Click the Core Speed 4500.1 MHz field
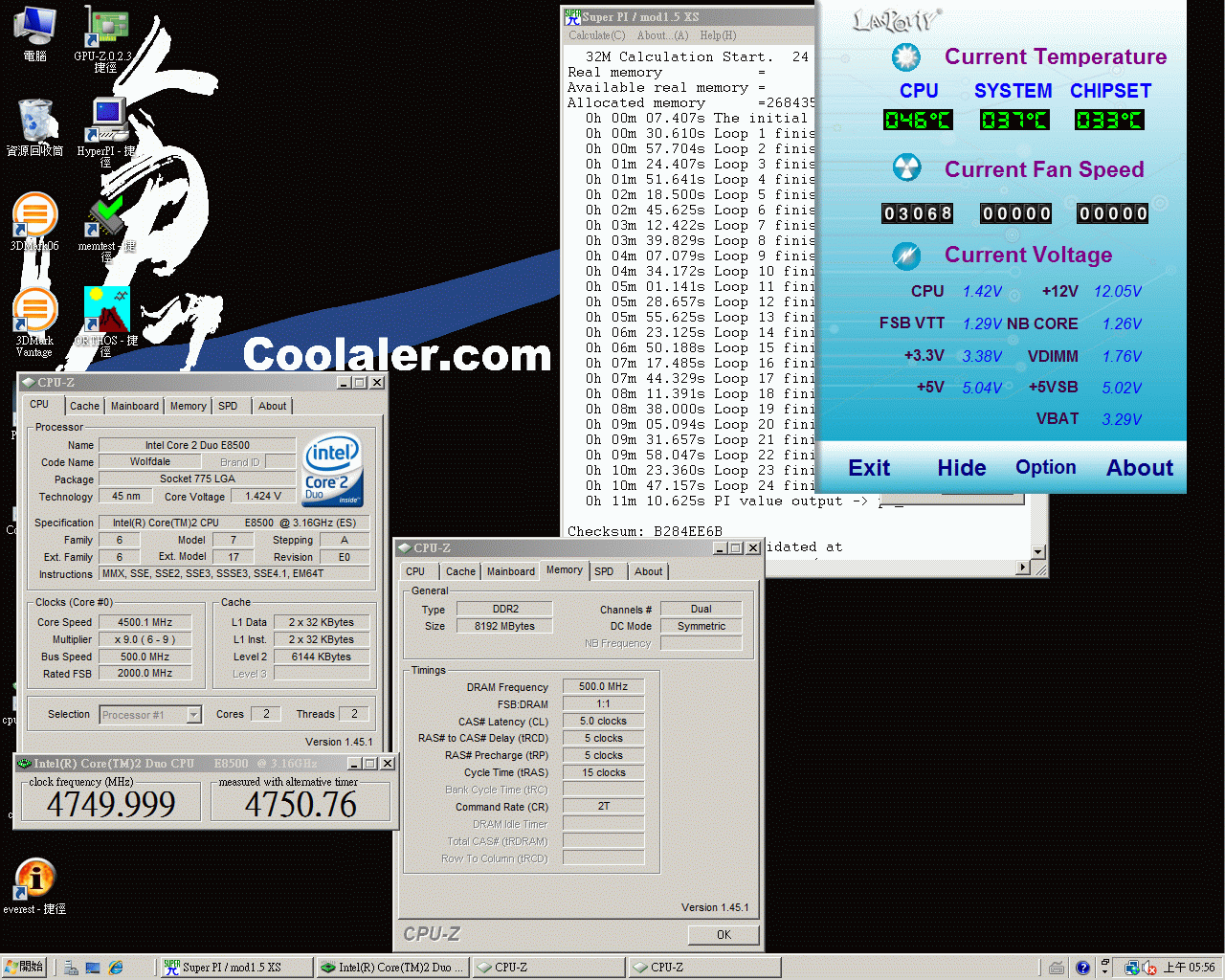The height and width of the screenshot is (980, 1225). click(145, 622)
